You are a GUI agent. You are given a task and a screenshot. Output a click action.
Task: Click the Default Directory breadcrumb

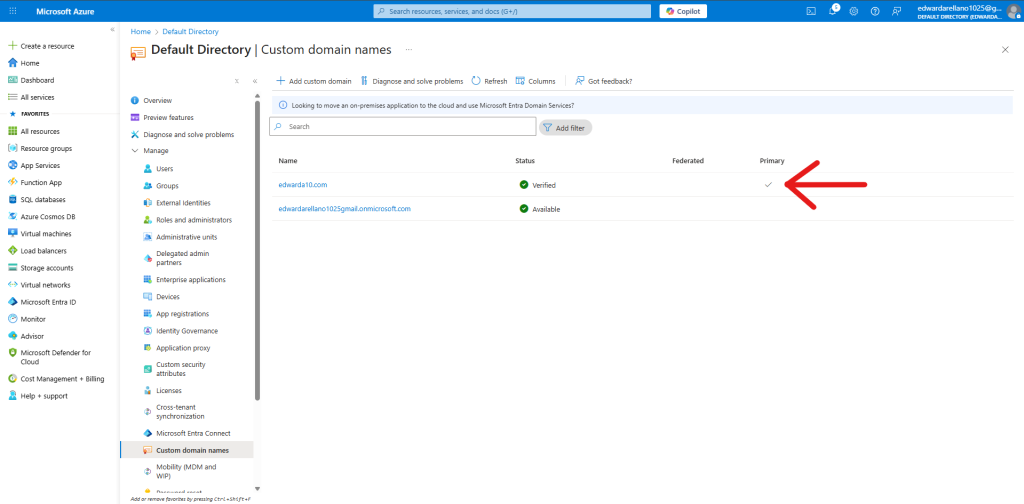[x=190, y=31]
